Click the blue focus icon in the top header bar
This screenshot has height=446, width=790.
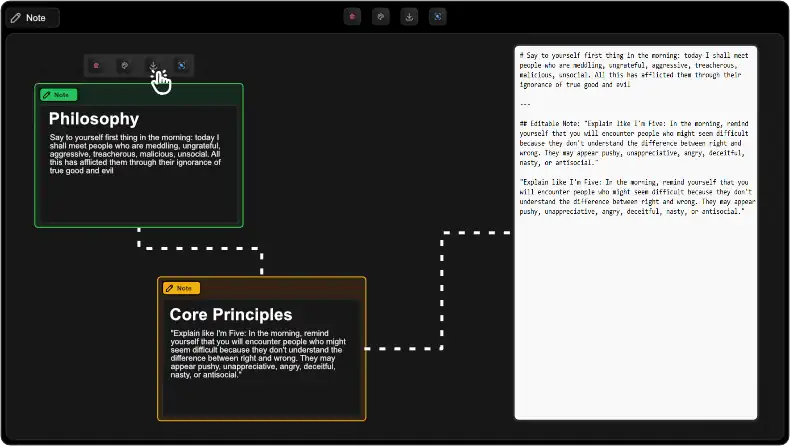(438, 17)
